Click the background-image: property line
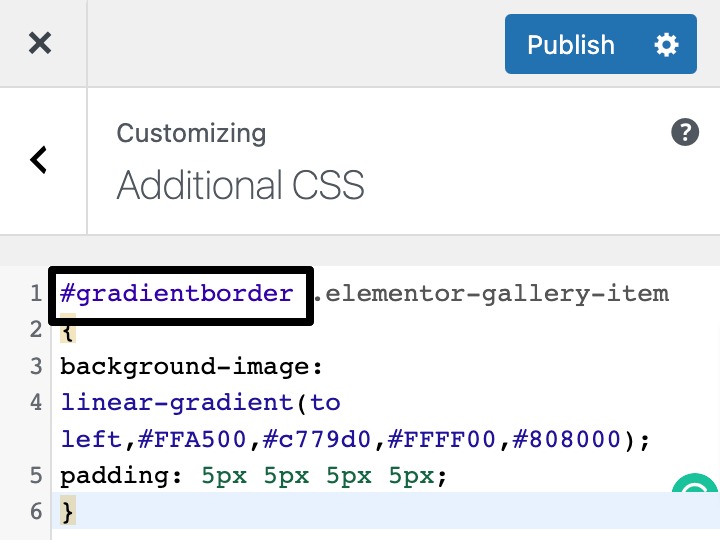720x540 pixels. pos(191,367)
